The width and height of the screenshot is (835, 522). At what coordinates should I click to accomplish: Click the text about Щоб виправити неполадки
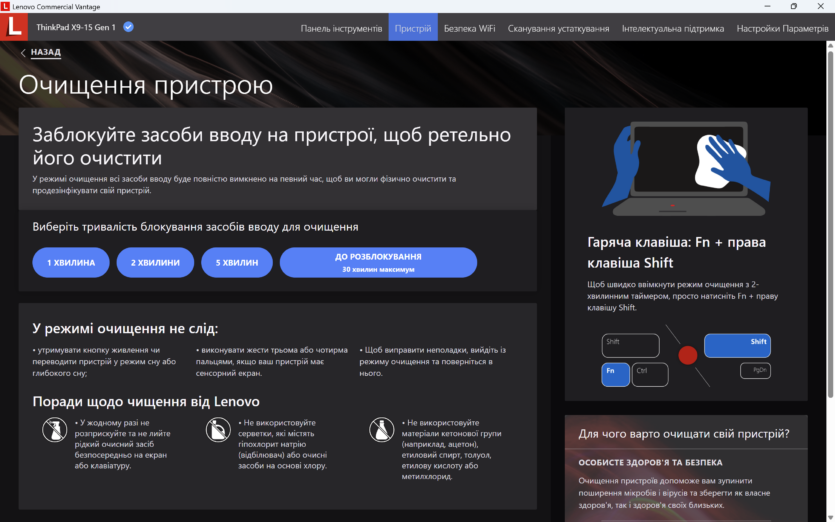coord(432,362)
